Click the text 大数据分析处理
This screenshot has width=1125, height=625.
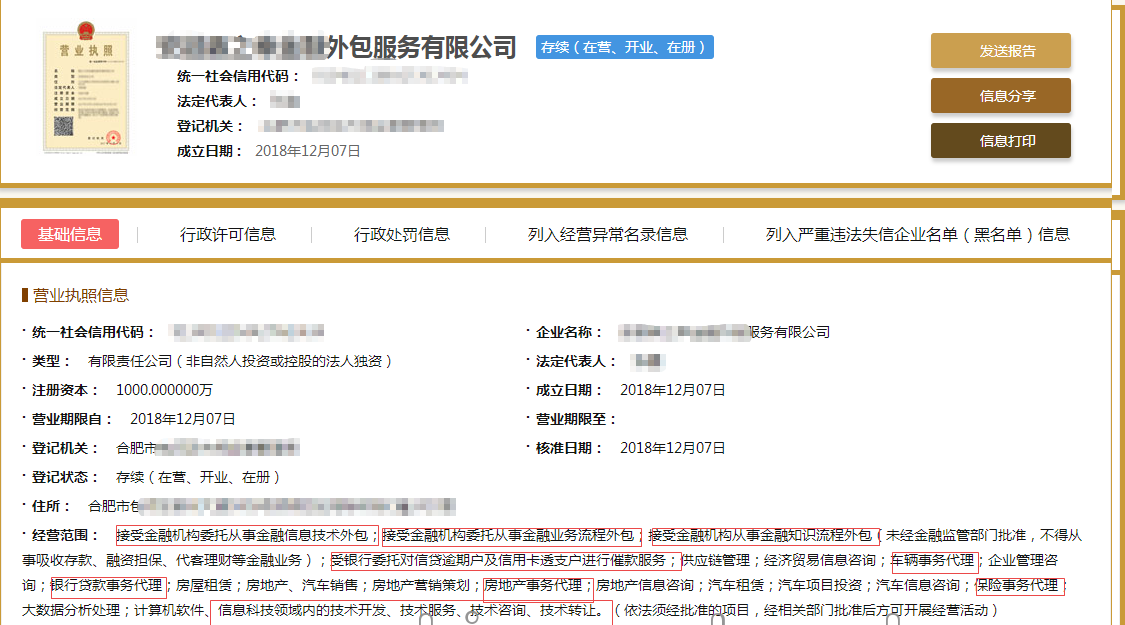71,611
